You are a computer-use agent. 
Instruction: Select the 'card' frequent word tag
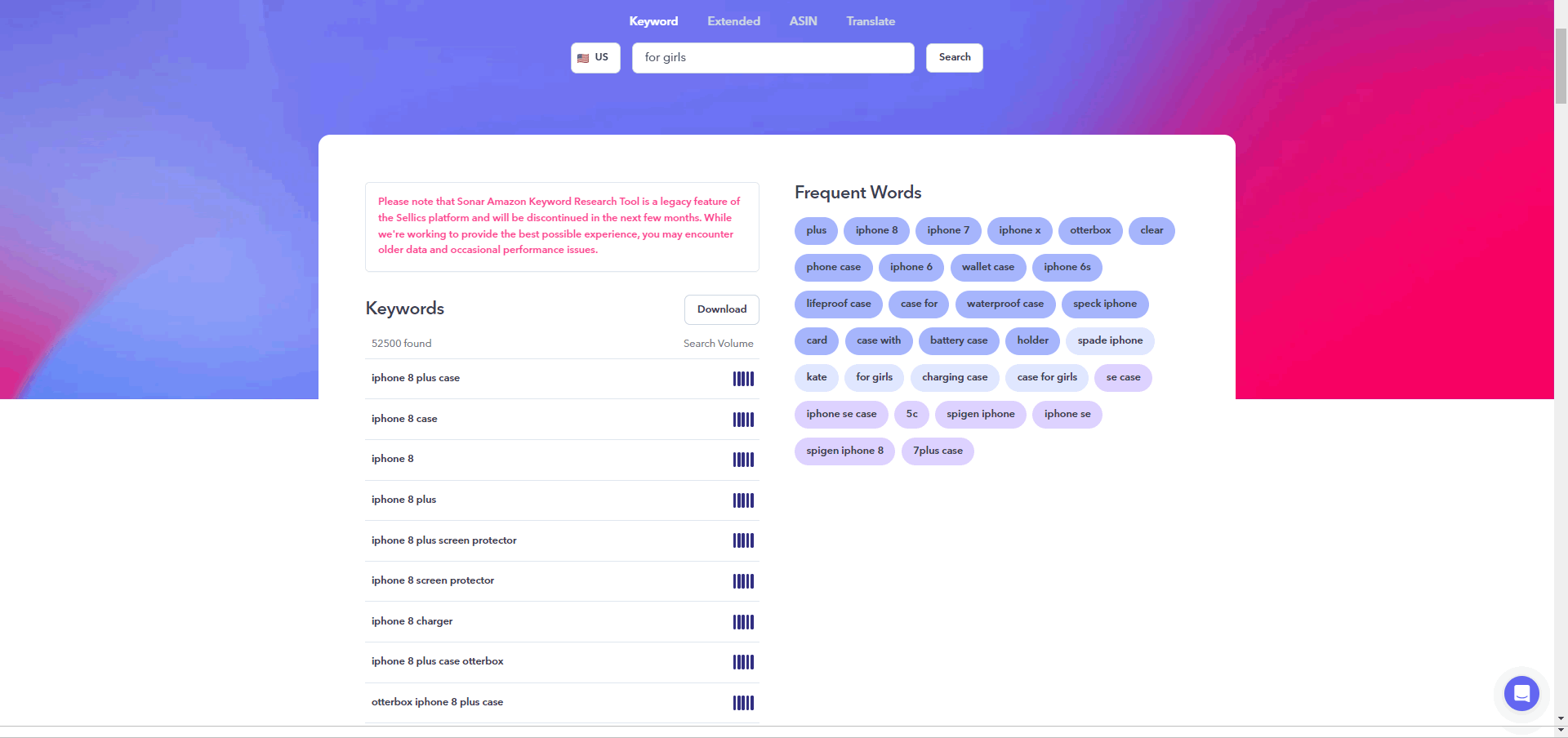click(816, 341)
